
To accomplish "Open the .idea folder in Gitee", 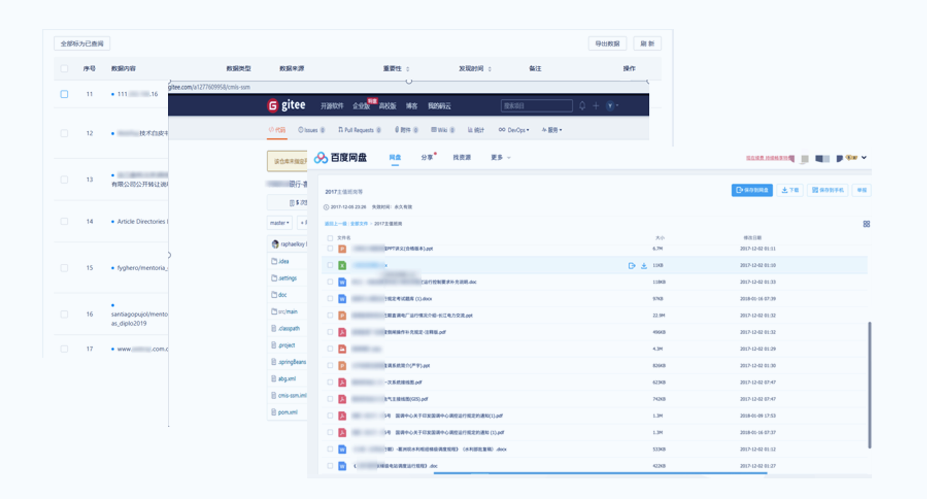I will [280, 261].
